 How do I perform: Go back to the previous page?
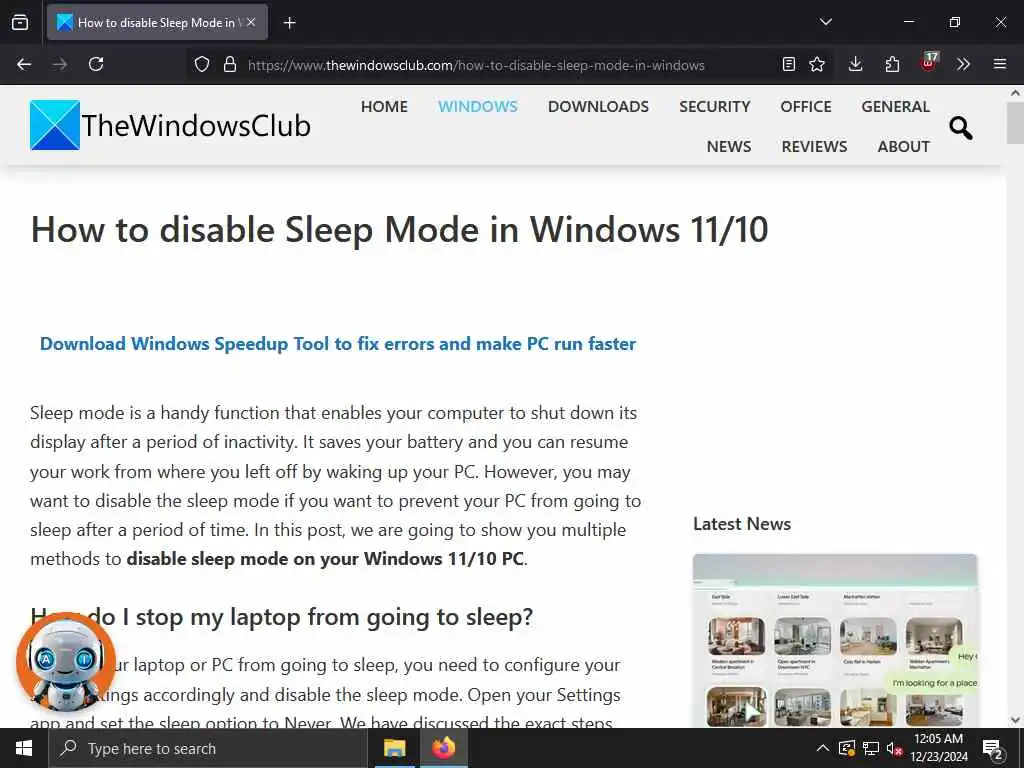tap(24, 64)
